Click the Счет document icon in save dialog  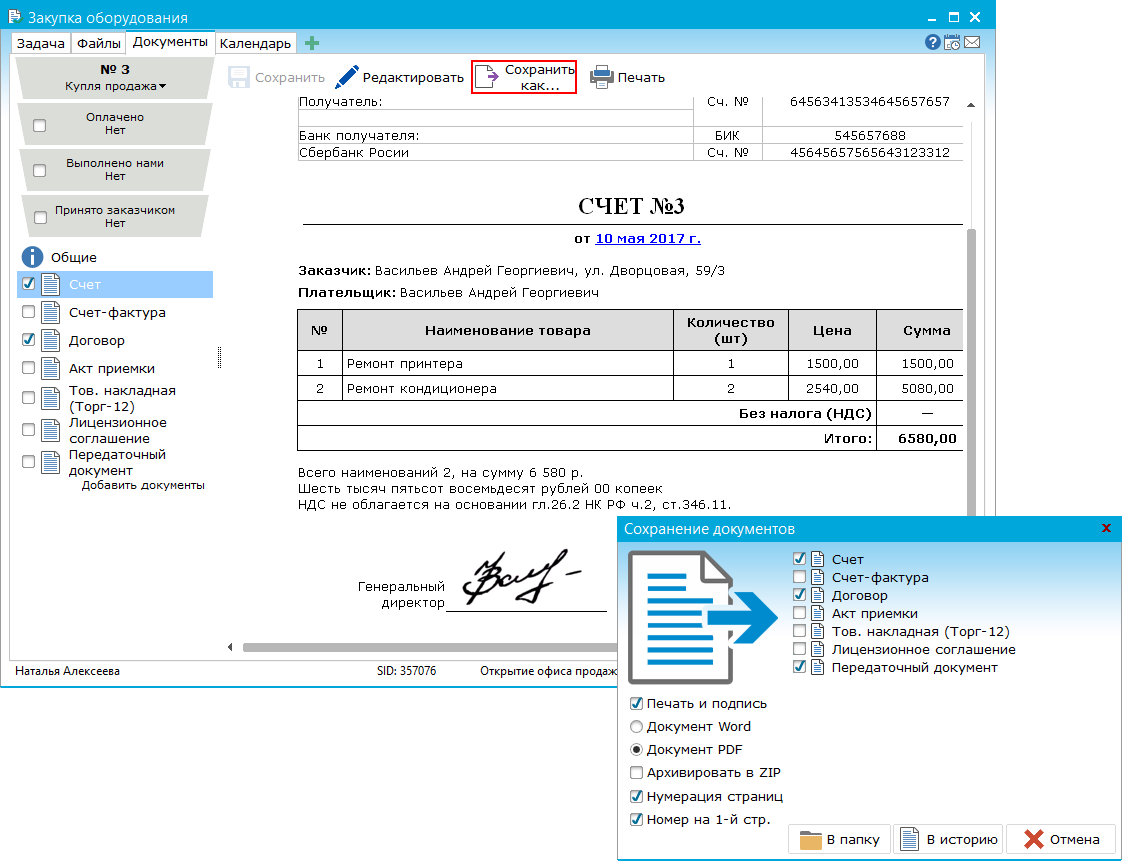(x=817, y=559)
